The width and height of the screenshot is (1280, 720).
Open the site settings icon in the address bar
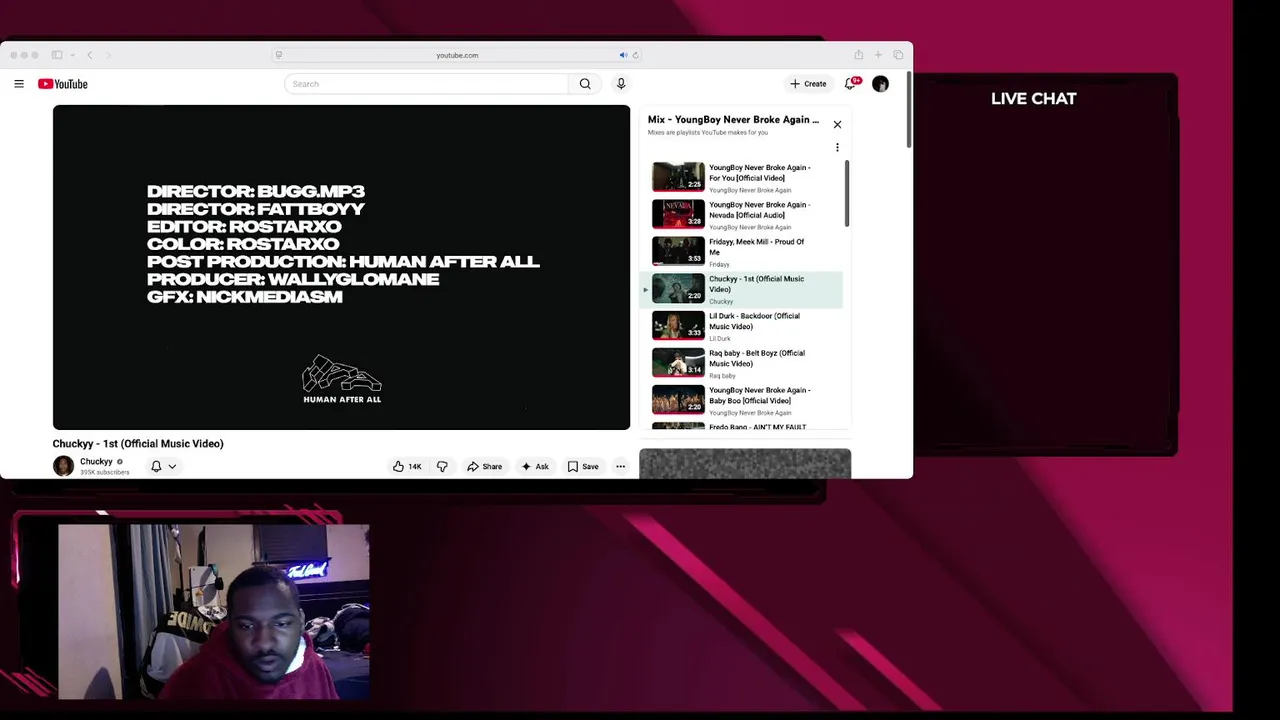(279, 55)
